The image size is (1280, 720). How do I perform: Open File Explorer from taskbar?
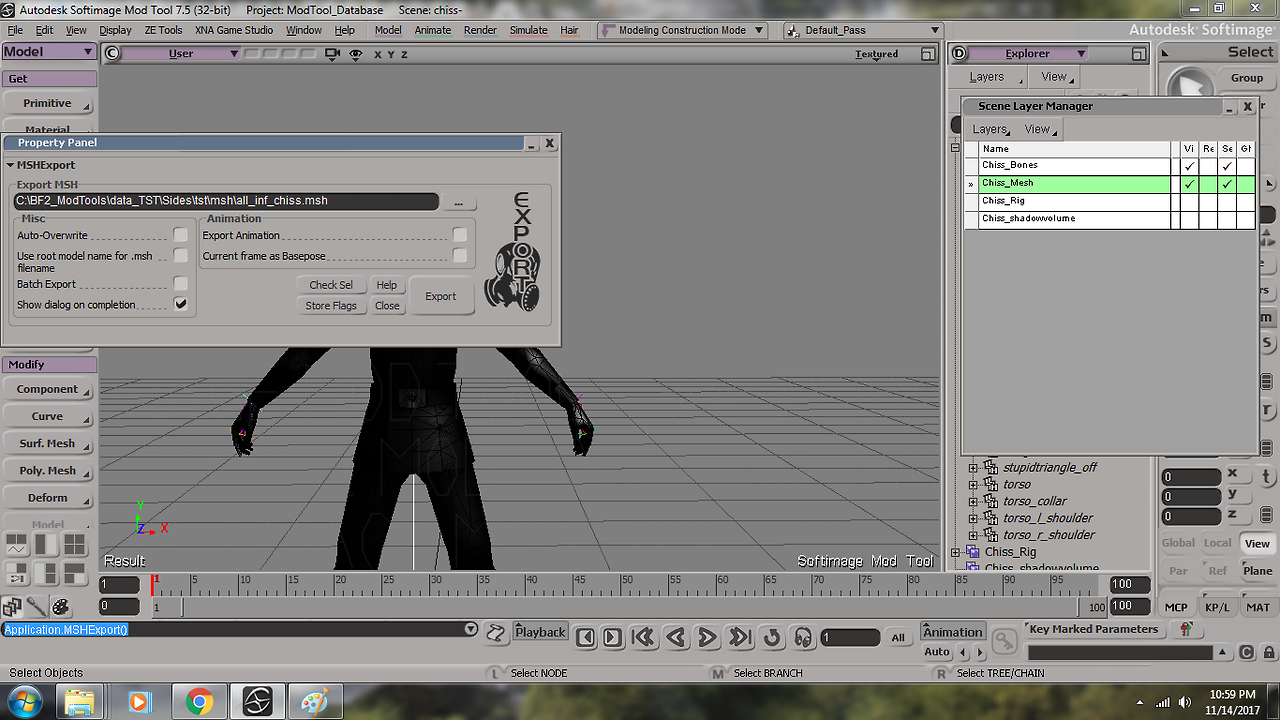coord(80,701)
